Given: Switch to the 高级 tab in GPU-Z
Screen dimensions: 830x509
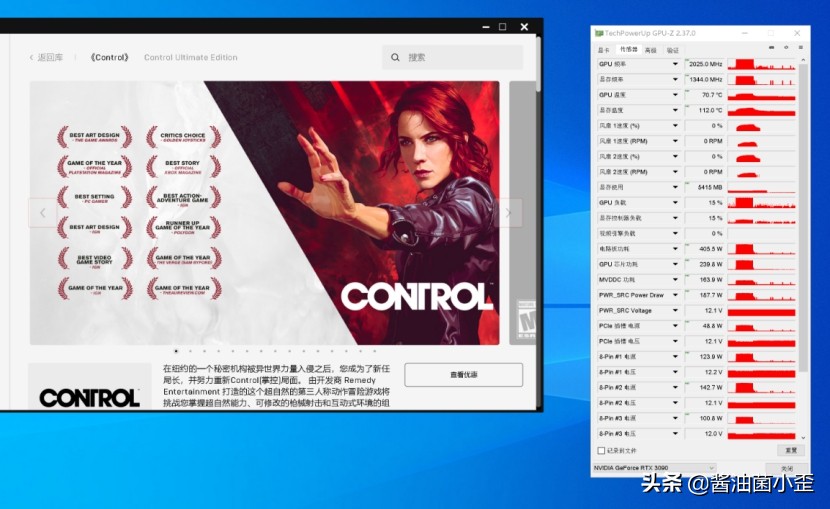Looking at the screenshot, I should point(651,50).
